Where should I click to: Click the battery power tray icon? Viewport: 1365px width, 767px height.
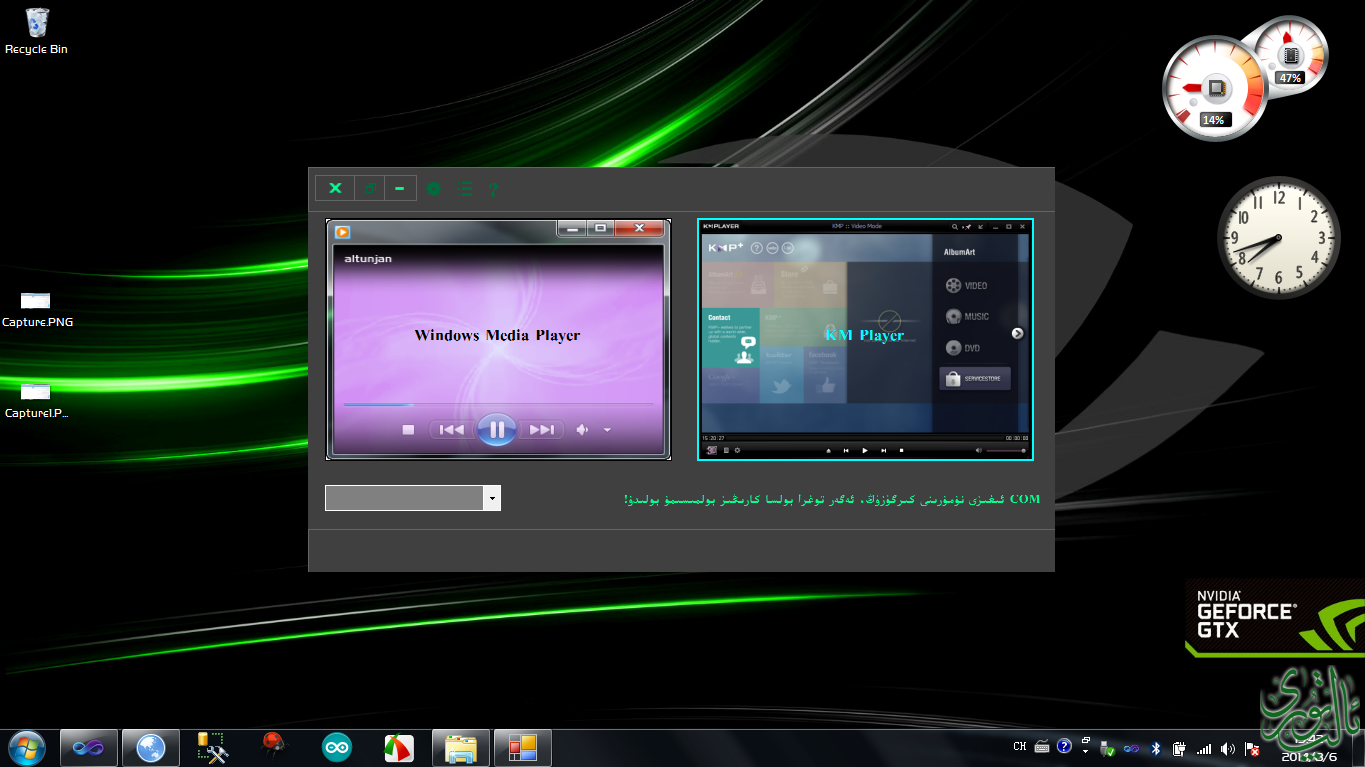click(x=1180, y=748)
